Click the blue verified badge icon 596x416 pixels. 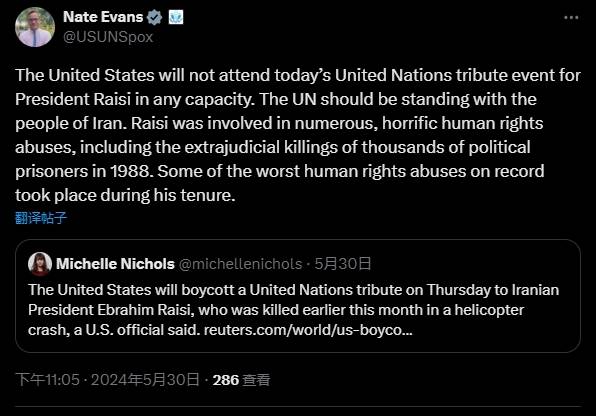154,17
